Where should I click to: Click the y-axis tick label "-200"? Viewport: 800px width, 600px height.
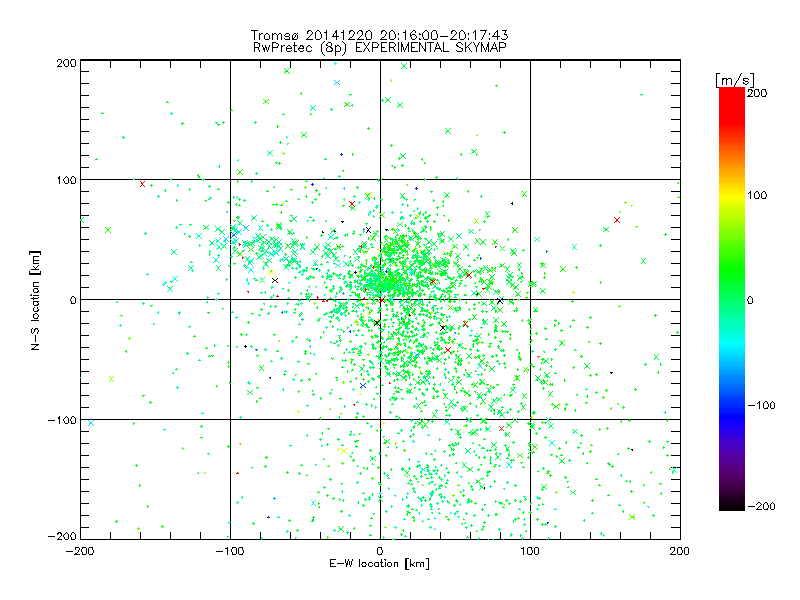click(x=62, y=536)
